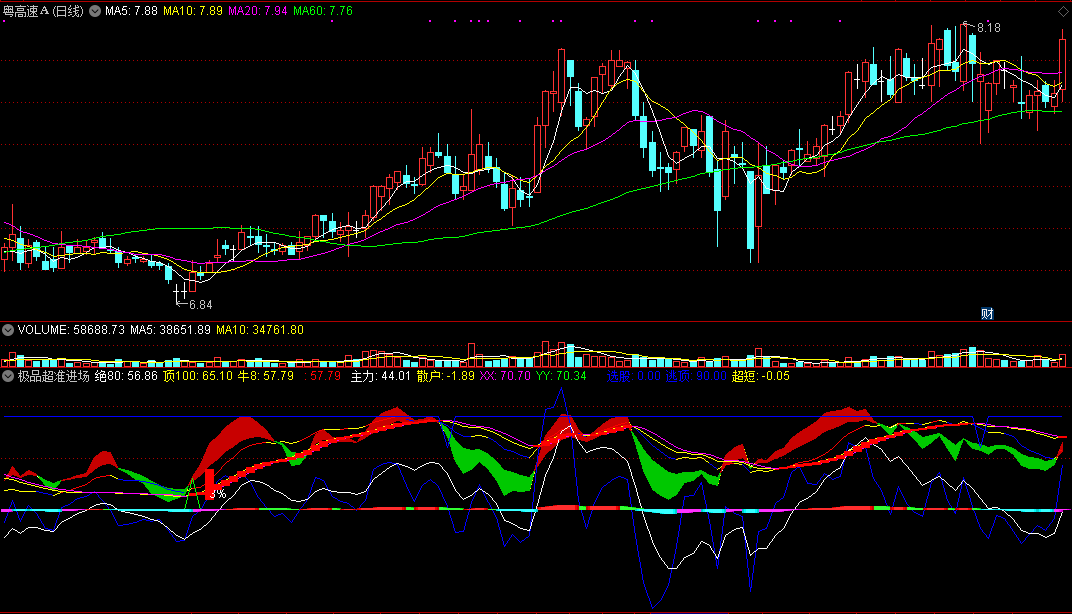Click the magenta MA20: 7.94 label
Image resolution: width=1072 pixels, height=614 pixels.
[x=258, y=11]
